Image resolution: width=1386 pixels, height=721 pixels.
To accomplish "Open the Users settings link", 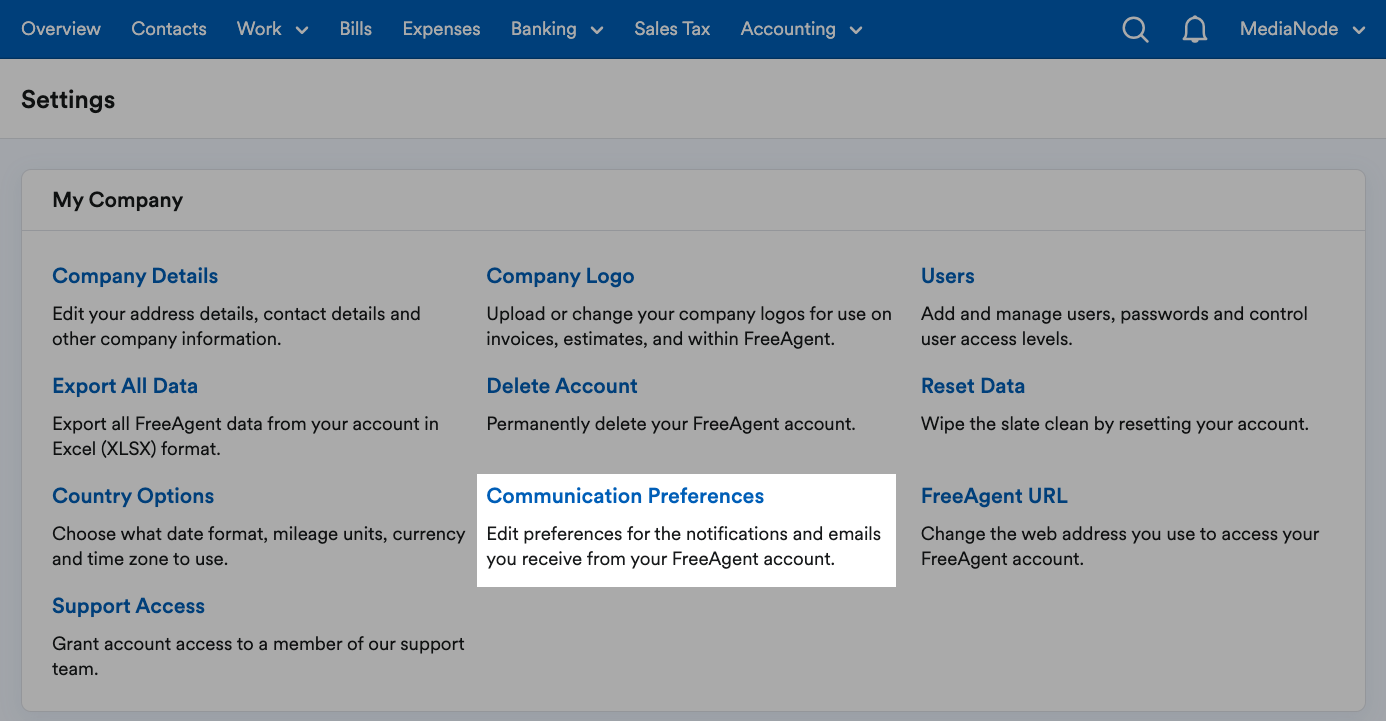I will pos(948,276).
